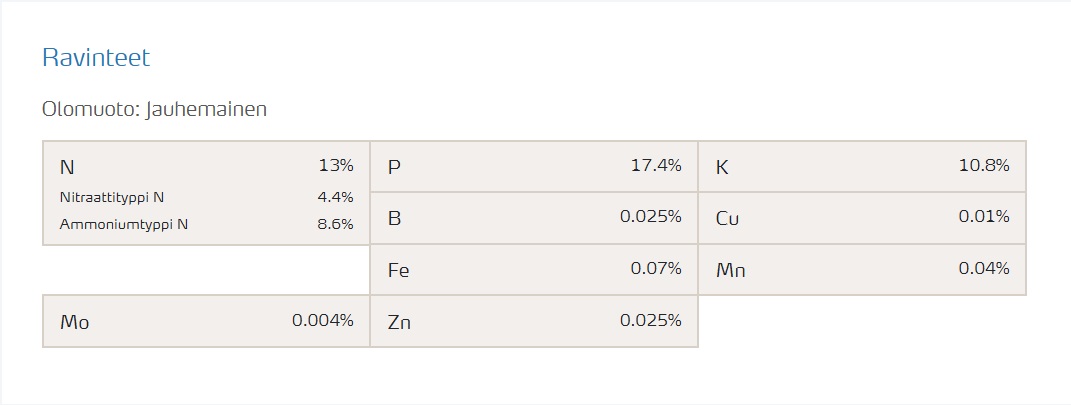Click the P phosphorus label
This screenshot has height=405, width=1071.
click(394, 167)
